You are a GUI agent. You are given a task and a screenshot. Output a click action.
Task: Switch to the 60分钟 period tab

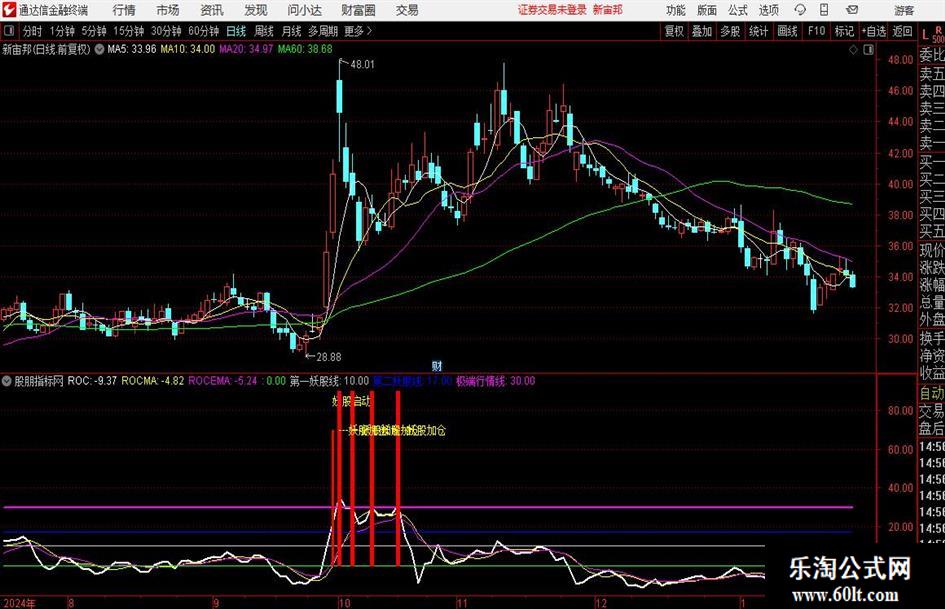click(204, 31)
